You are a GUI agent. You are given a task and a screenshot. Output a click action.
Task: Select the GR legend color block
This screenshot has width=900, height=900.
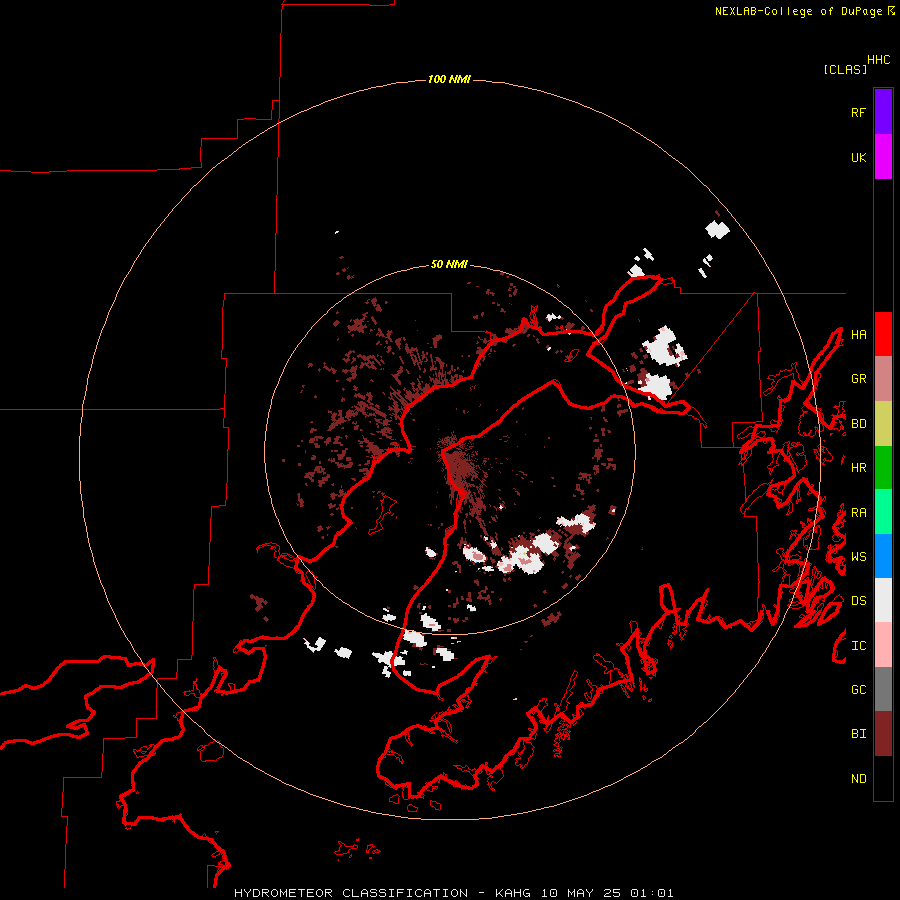[883, 379]
